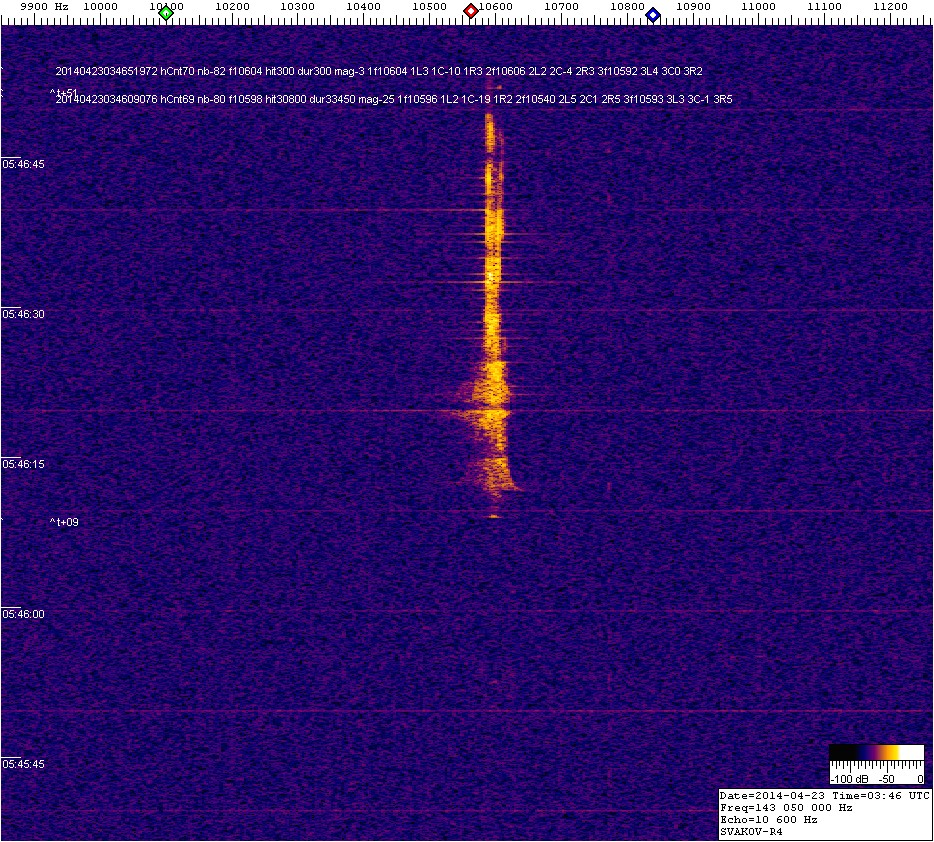Click the 05:46:00 time label
934x842 pixels.
coord(22,614)
